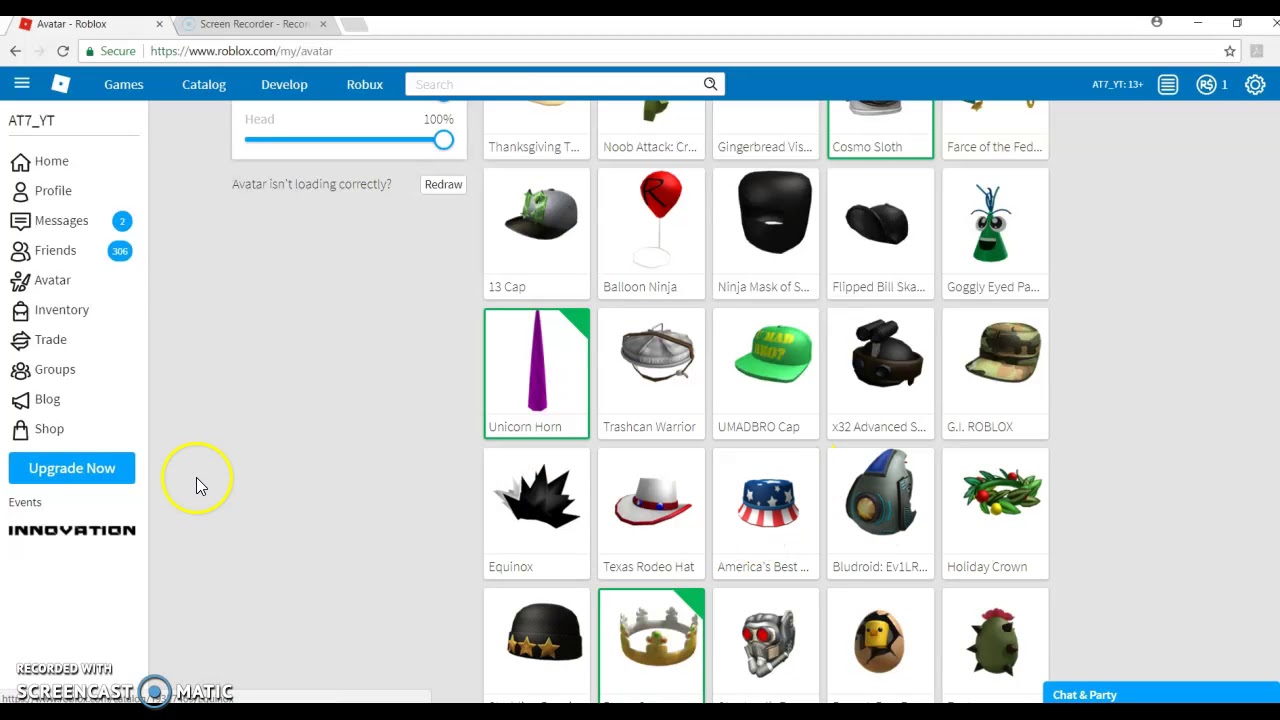
Task: Open Blog from the sidebar
Action: coord(35,399)
